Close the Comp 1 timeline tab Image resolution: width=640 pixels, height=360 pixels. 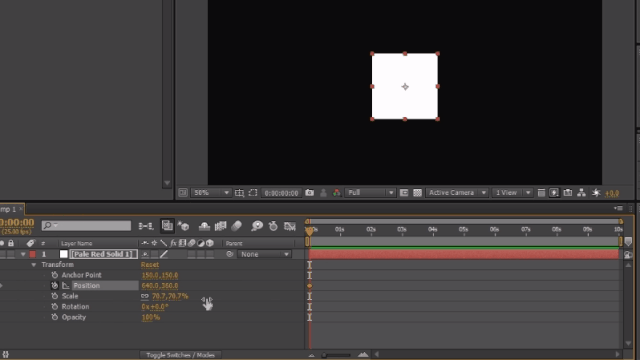pyautogui.click(x=21, y=209)
